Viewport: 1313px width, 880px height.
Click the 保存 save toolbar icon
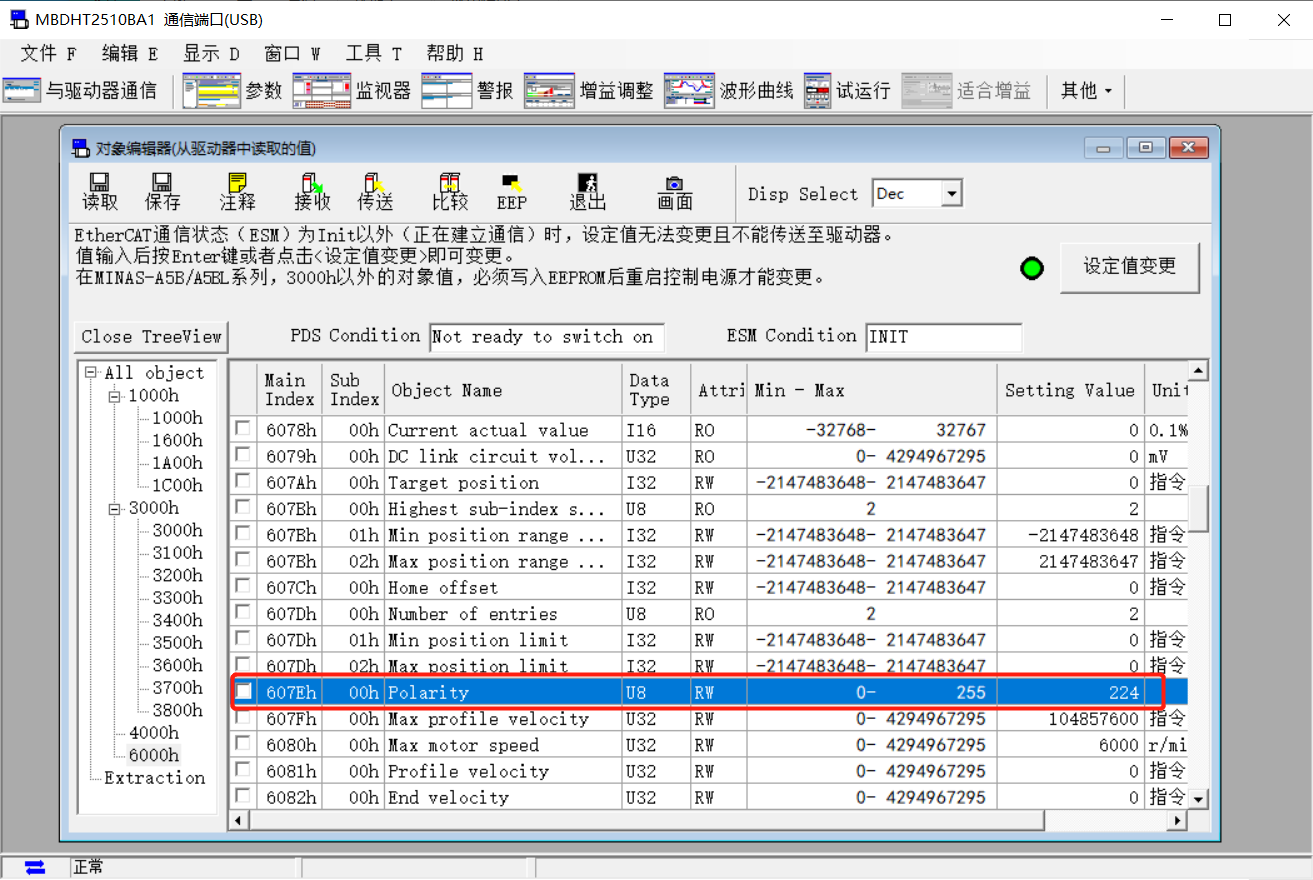(x=162, y=192)
